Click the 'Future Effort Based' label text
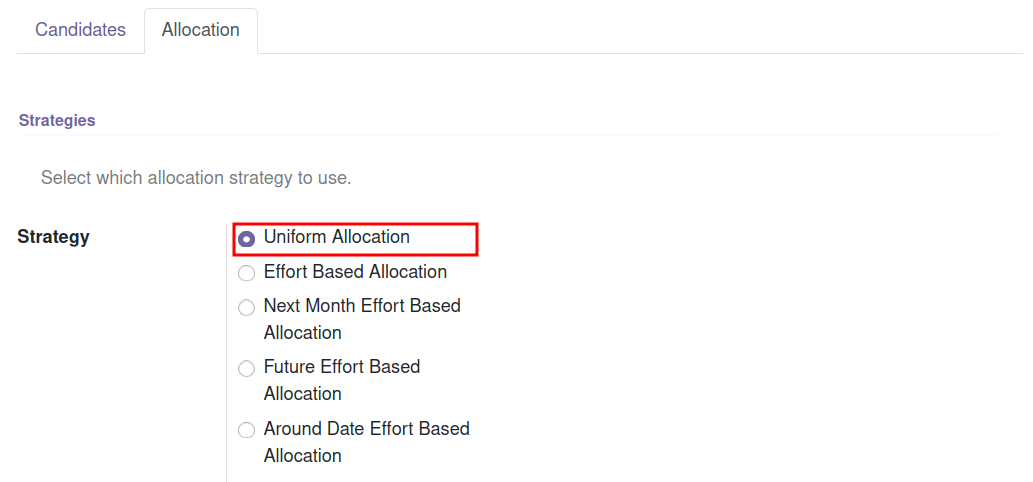 click(x=342, y=367)
